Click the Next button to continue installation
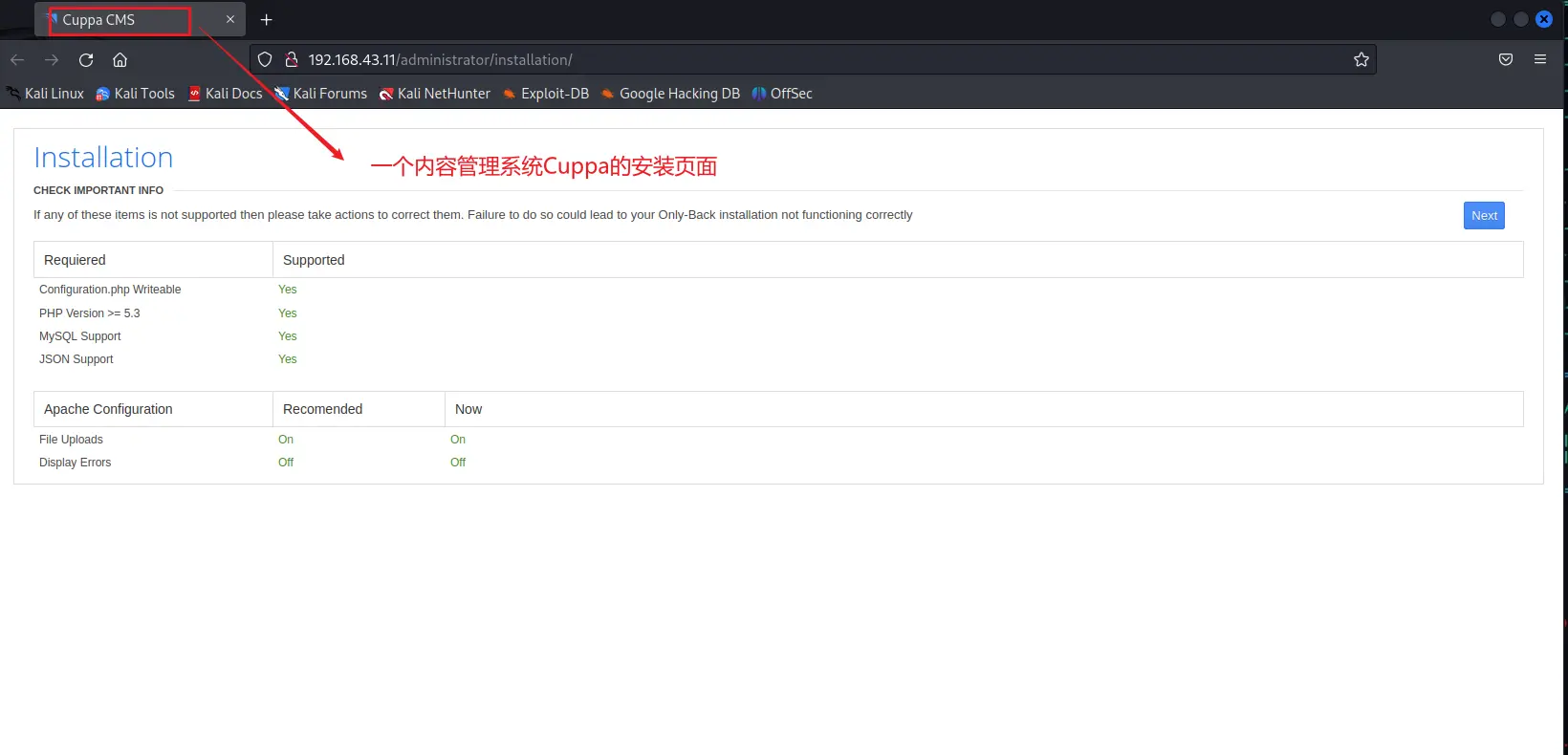The width and height of the screenshot is (1568, 755). (x=1483, y=216)
